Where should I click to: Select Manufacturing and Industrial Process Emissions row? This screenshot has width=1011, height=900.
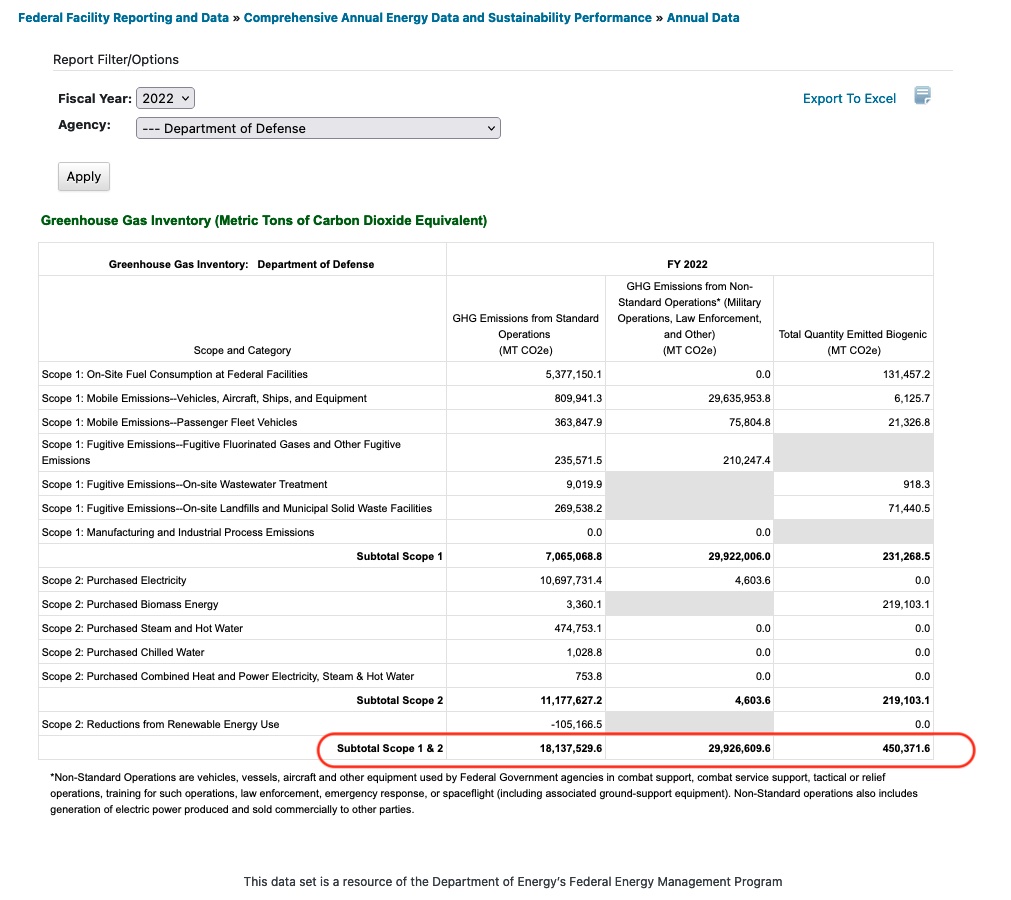[178, 532]
